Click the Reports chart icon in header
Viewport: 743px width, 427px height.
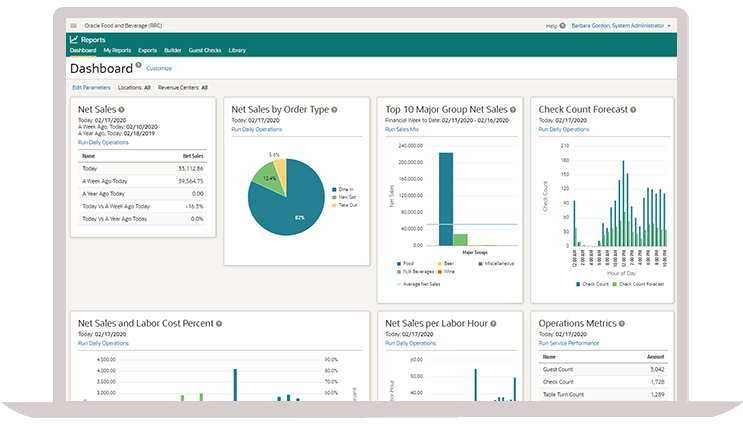click(74, 40)
